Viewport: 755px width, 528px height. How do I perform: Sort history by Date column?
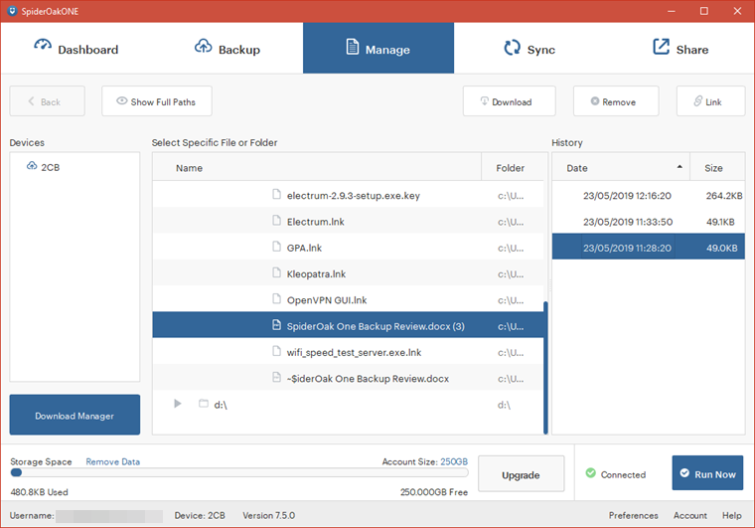tap(621, 167)
